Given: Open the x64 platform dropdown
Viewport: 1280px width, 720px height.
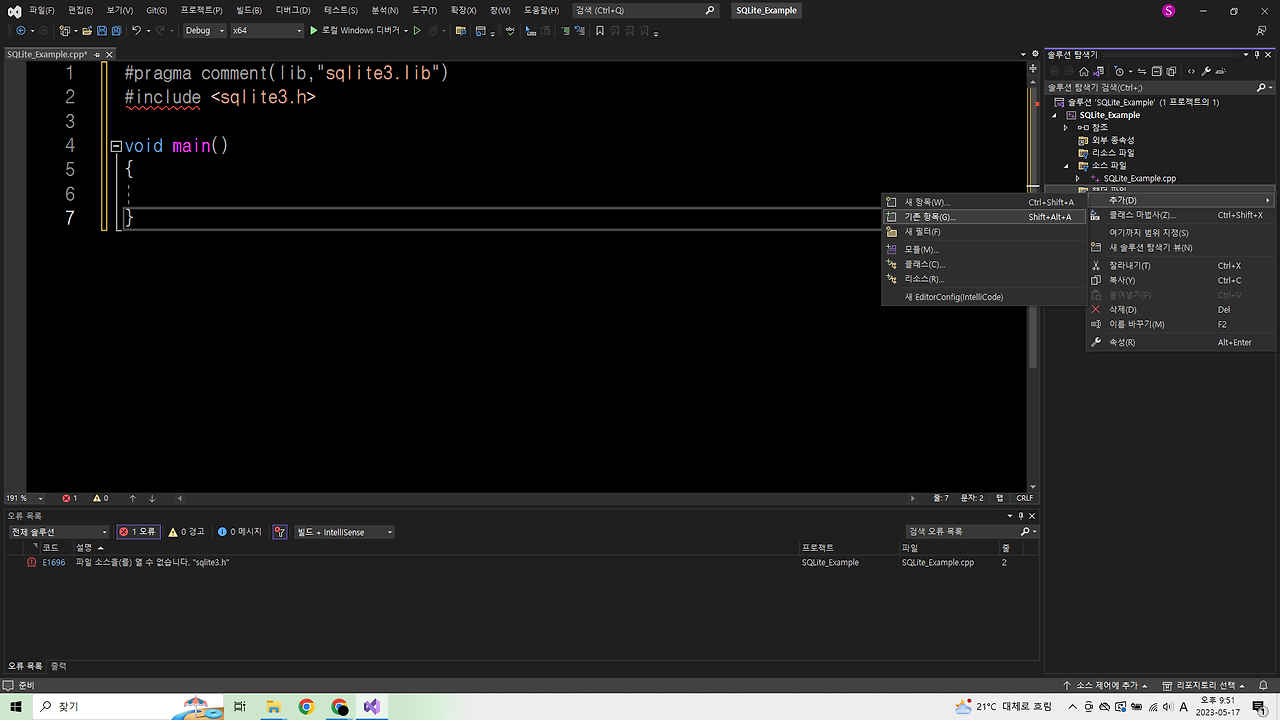Looking at the screenshot, I should [x=266, y=31].
